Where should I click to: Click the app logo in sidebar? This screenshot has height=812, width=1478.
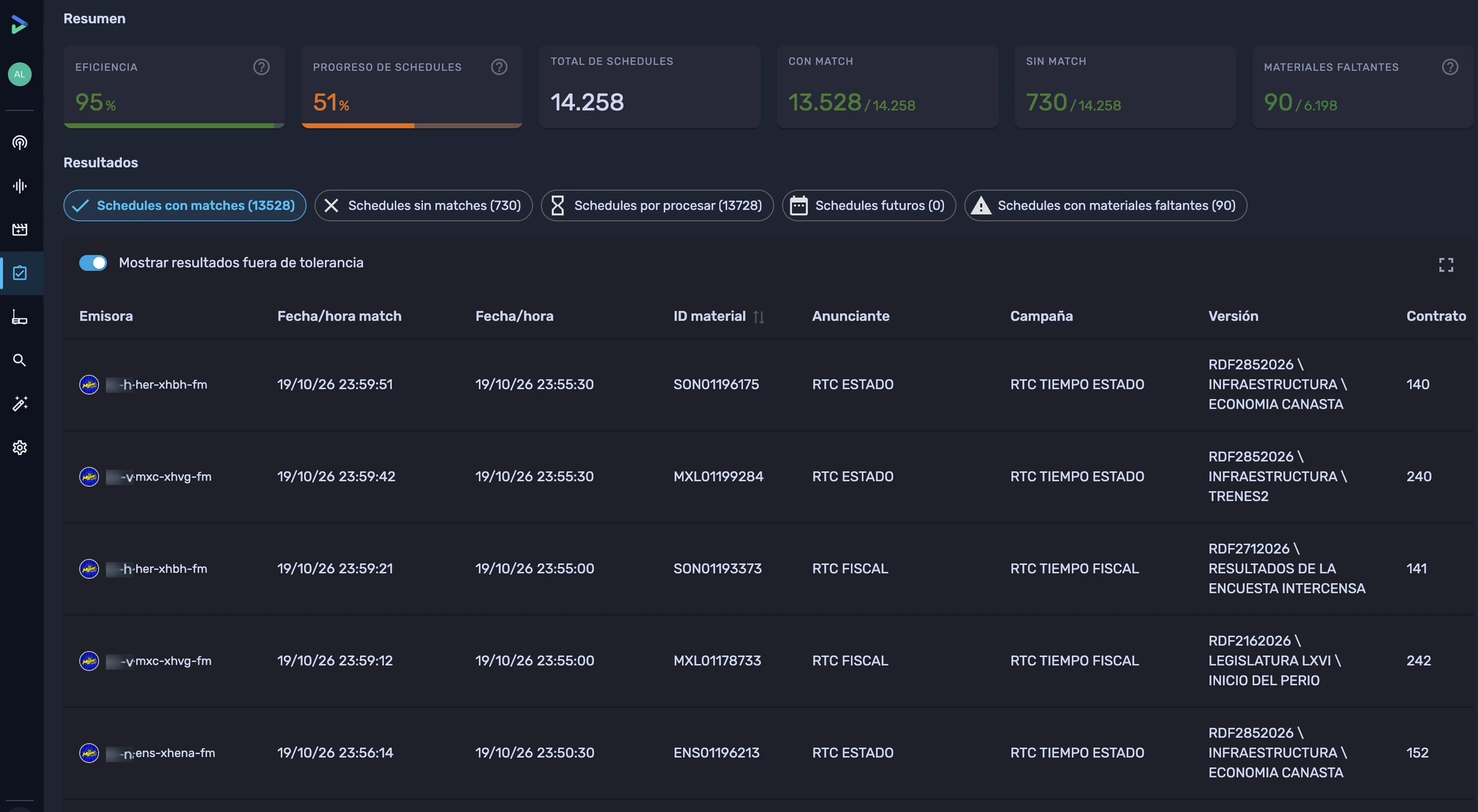20,25
